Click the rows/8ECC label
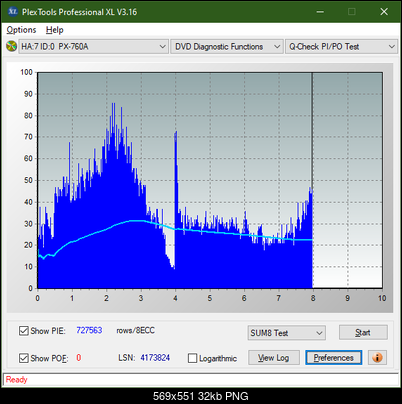This screenshot has height=404, width=402. [136, 330]
